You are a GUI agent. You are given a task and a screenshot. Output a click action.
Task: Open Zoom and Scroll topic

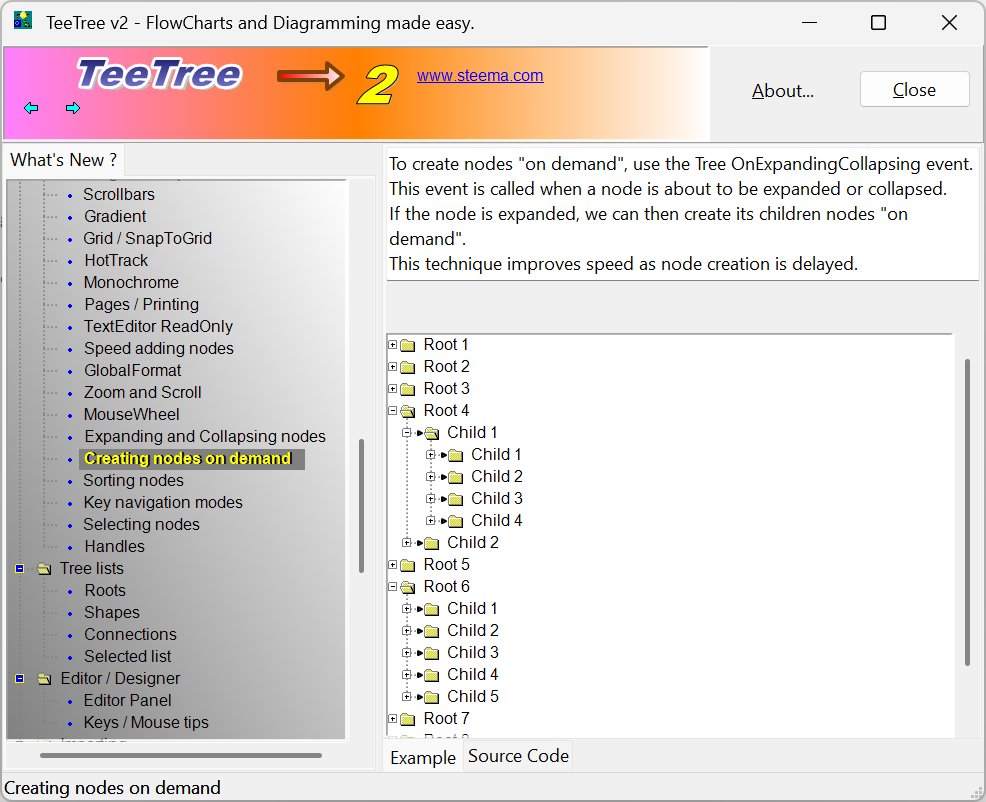click(x=143, y=393)
